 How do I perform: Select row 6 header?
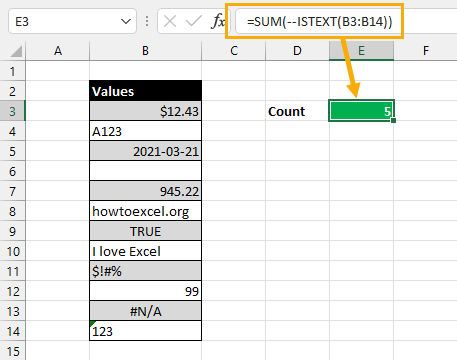pyautogui.click(x=13, y=171)
